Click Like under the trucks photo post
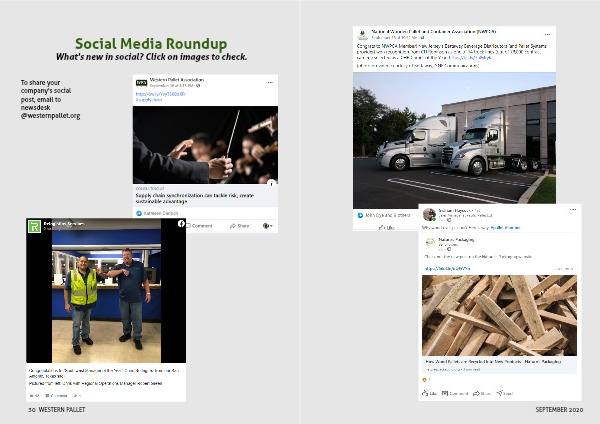This screenshot has width=600, height=424. pos(386,228)
